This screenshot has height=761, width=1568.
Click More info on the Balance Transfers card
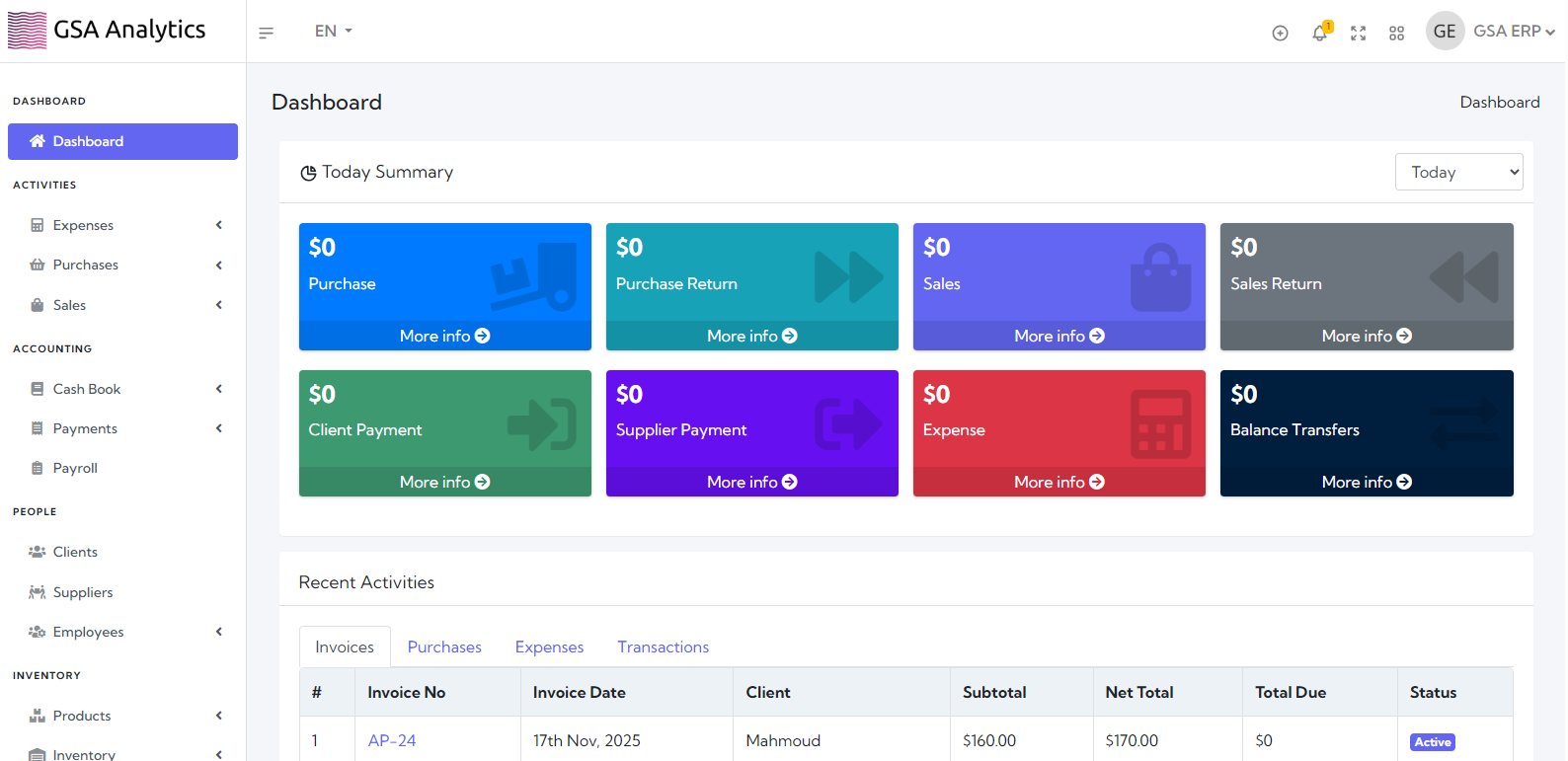coord(1367,482)
